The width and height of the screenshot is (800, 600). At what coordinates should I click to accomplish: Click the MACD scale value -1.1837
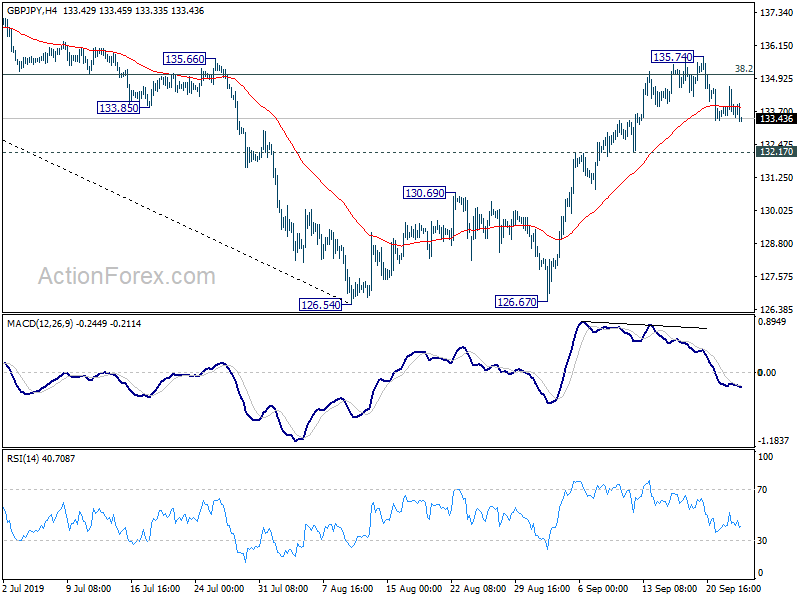(x=773, y=441)
